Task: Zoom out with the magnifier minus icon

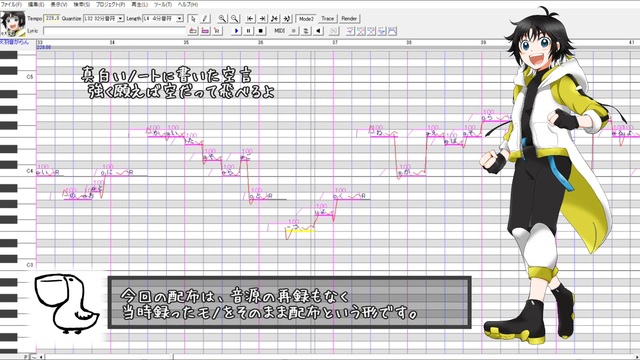Action: click(234, 18)
